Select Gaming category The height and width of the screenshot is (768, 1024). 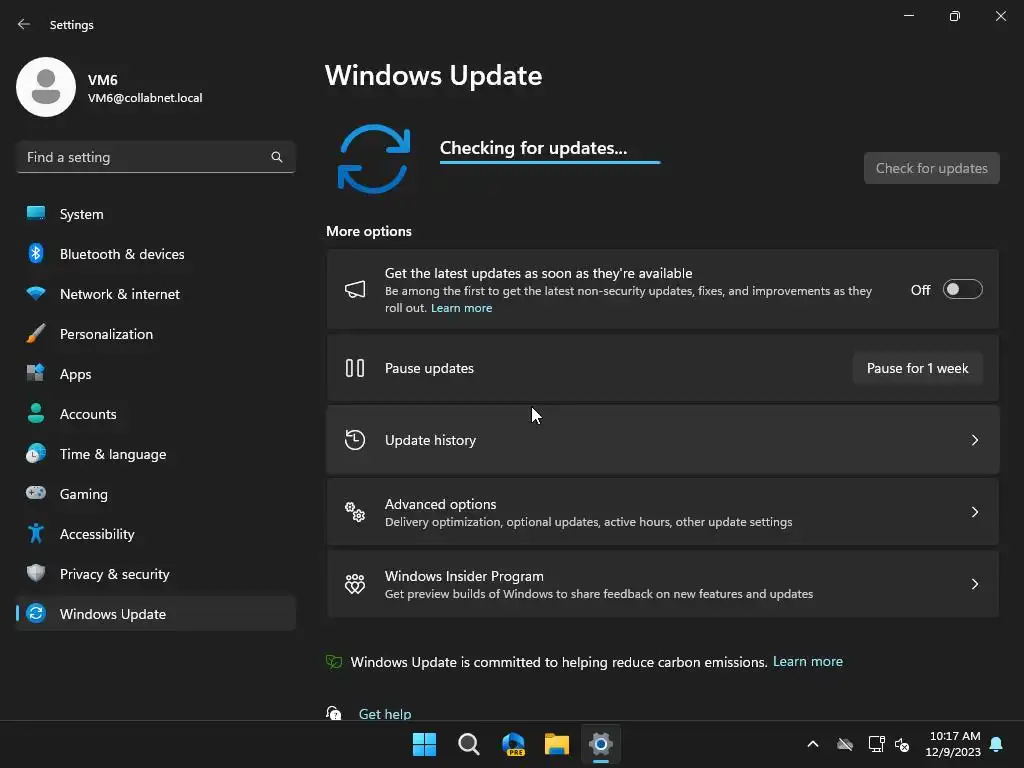click(155, 494)
